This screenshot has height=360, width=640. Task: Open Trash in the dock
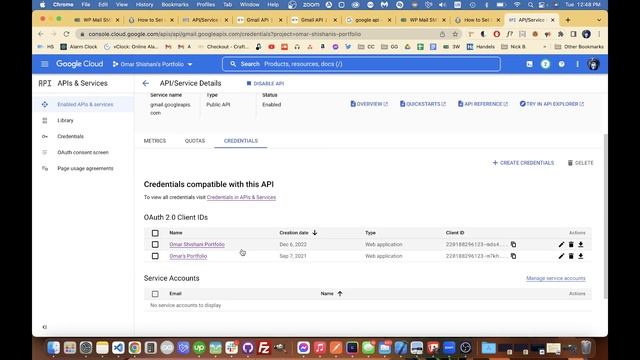pyautogui.click(x=586, y=348)
